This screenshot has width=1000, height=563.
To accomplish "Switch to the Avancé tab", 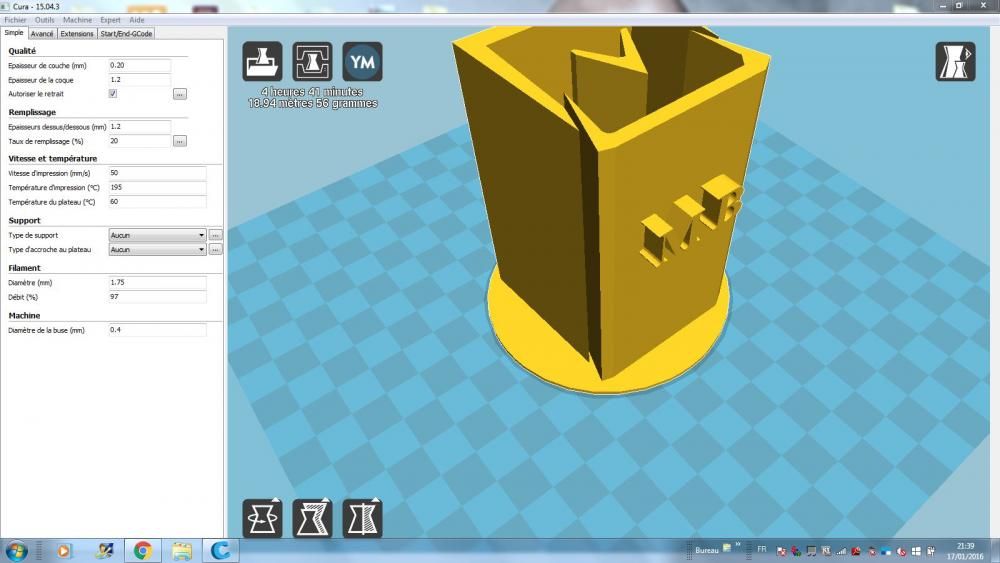I will 42,34.
